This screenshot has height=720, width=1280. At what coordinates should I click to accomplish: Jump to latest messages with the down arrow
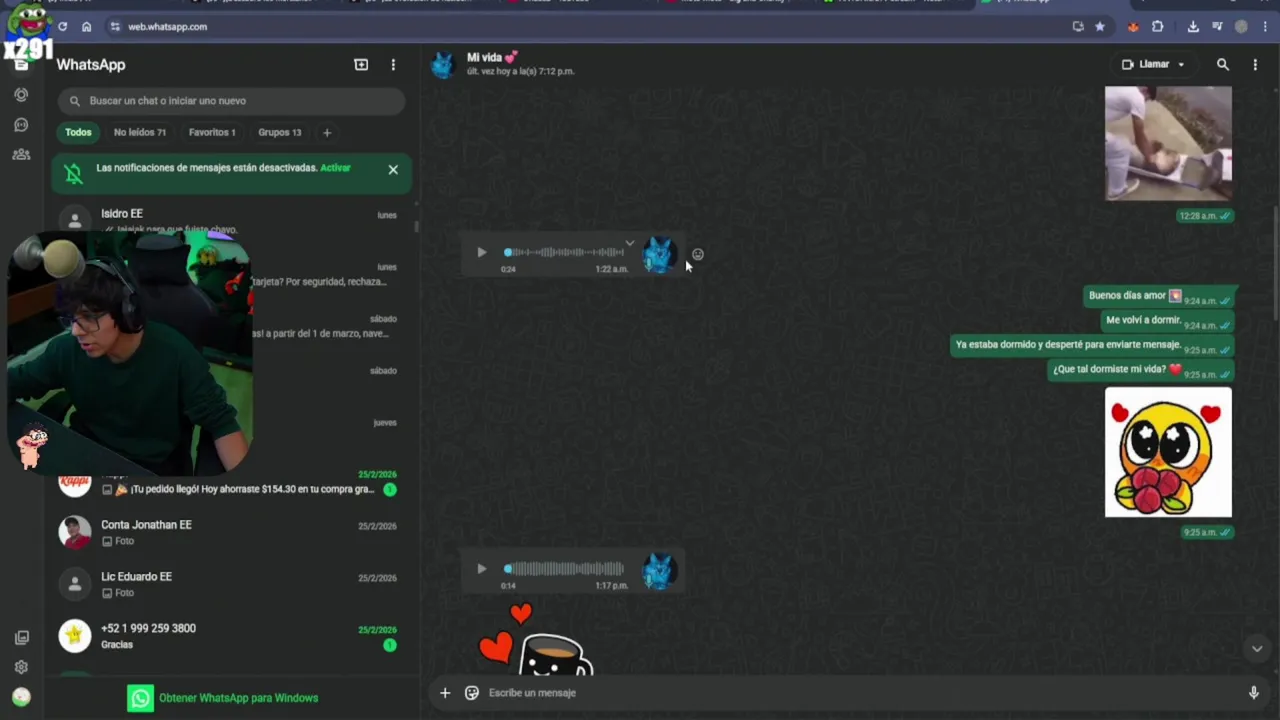coord(1257,649)
